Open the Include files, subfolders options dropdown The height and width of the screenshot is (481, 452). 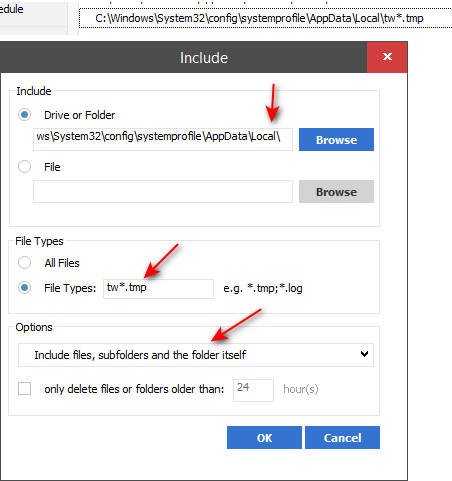point(196,355)
